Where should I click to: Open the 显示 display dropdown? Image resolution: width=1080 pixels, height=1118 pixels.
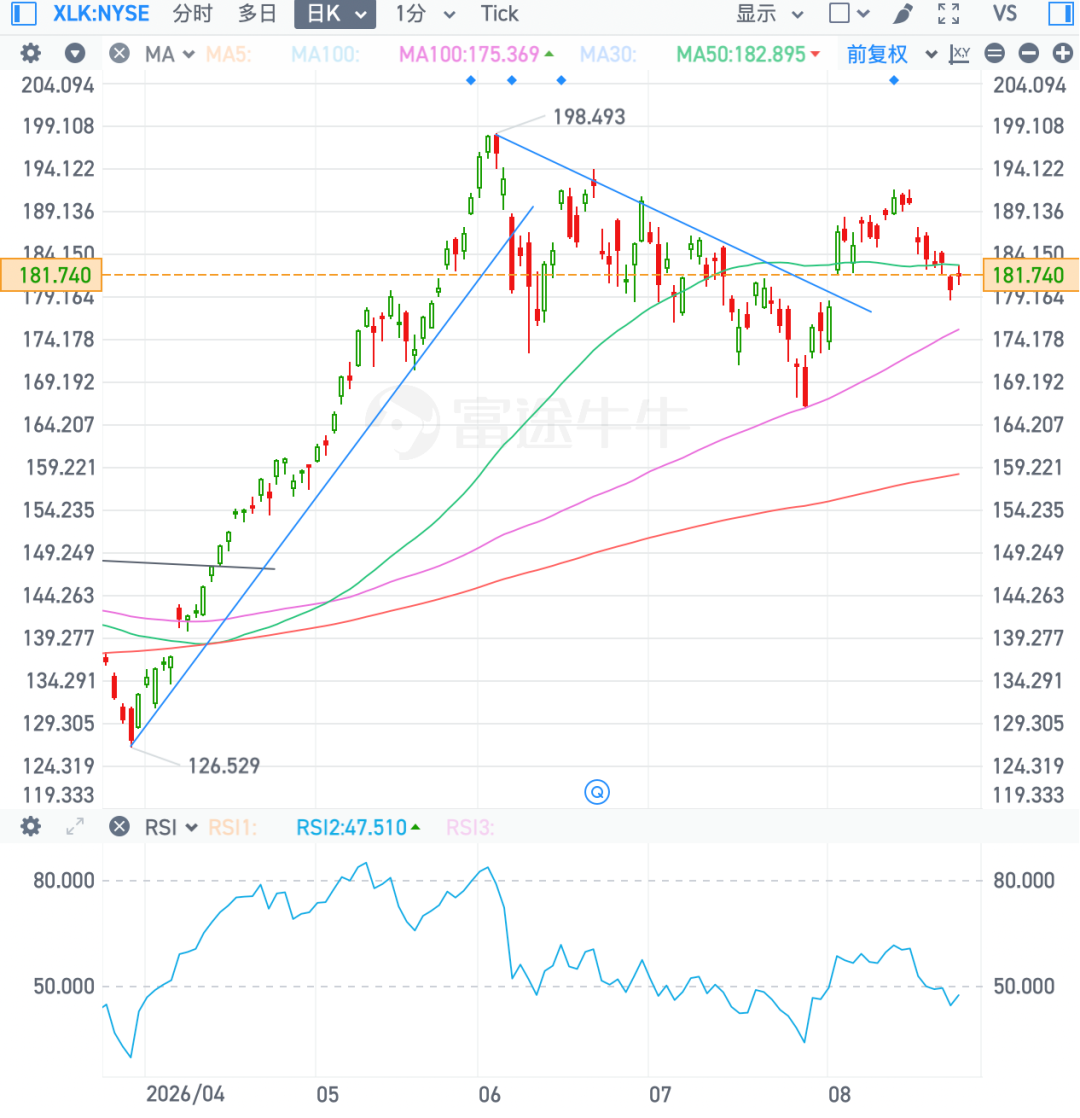click(x=770, y=14)
